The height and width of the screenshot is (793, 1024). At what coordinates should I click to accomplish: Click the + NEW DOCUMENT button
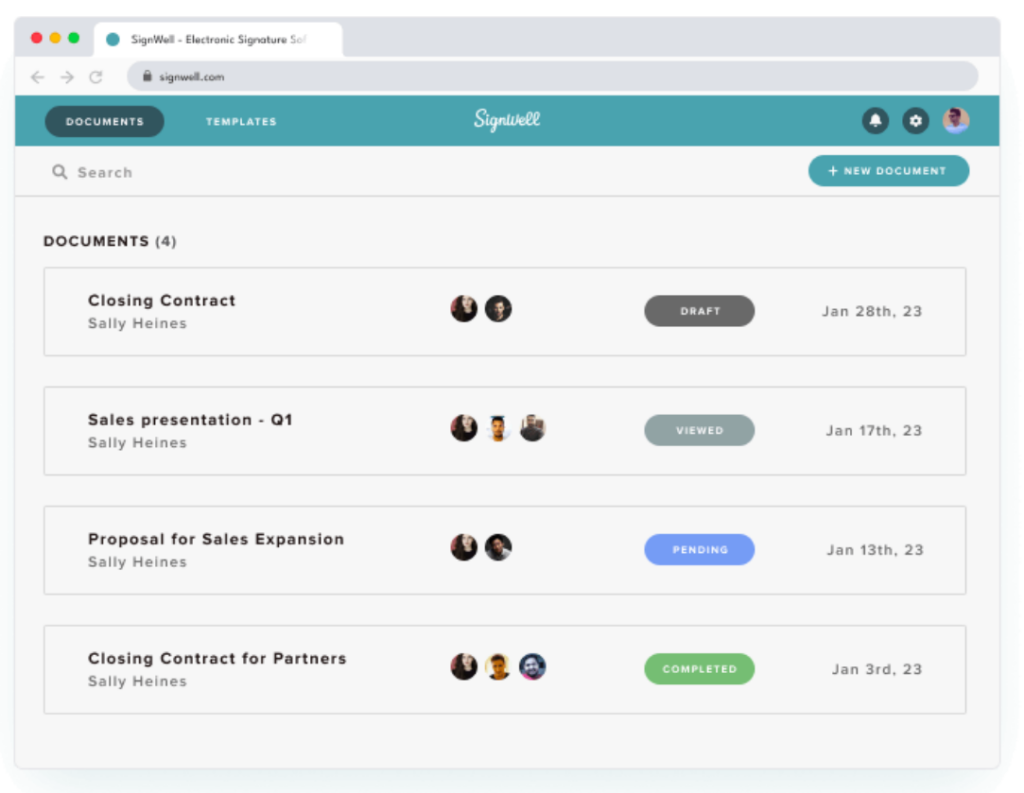click(888, 170)
